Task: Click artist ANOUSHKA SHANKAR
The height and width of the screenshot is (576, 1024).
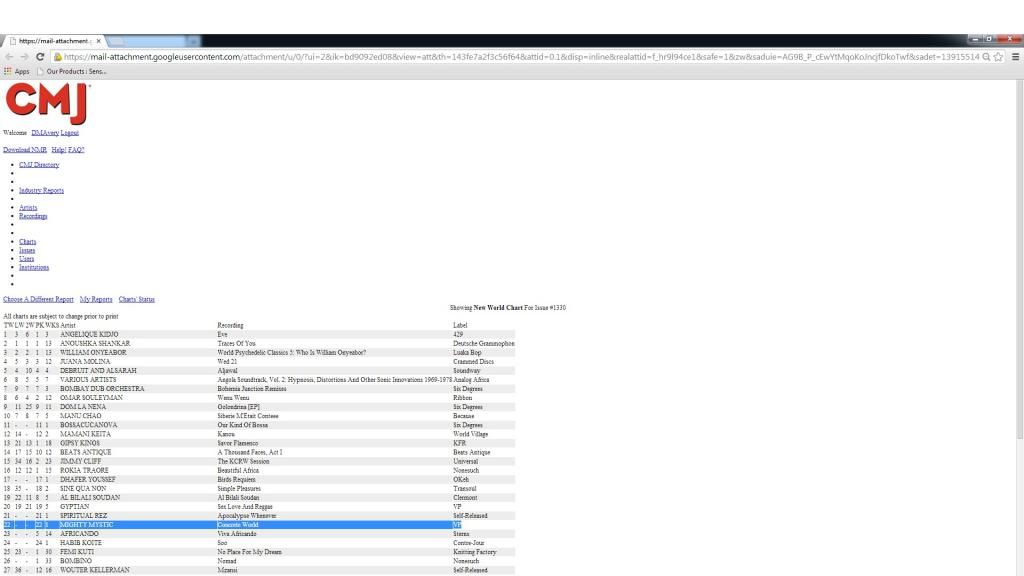Action: (95, 344)
